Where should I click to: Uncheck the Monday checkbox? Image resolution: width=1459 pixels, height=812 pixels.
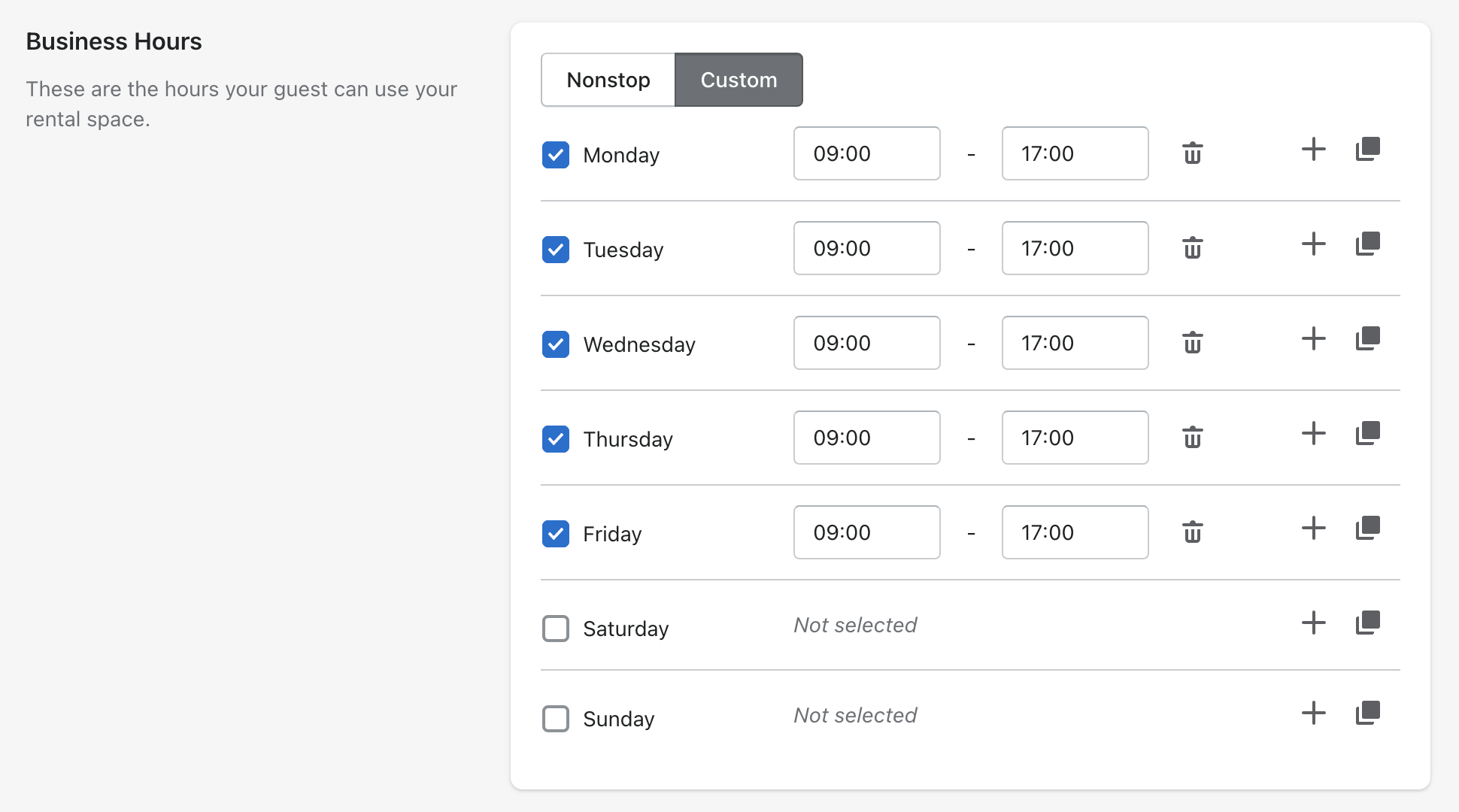point(556,155)
